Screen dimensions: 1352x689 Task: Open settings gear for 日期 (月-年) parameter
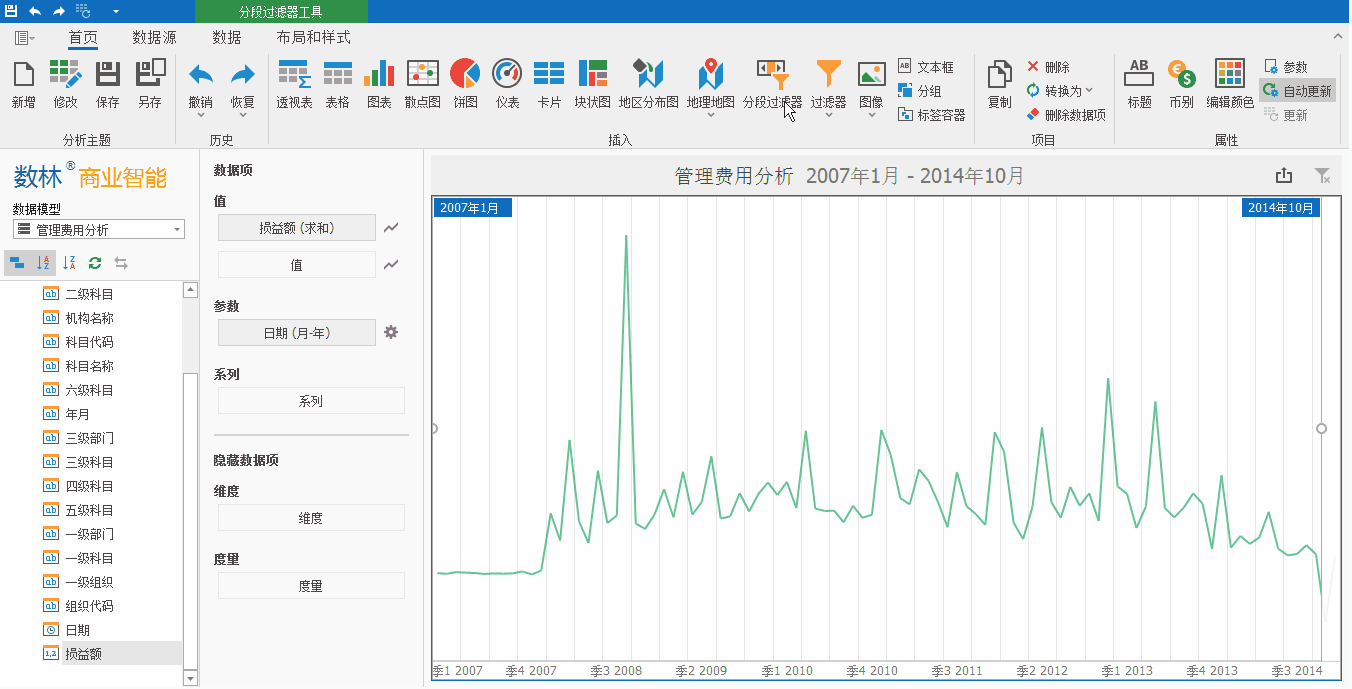pyautogui.click(x=391, y=332)
